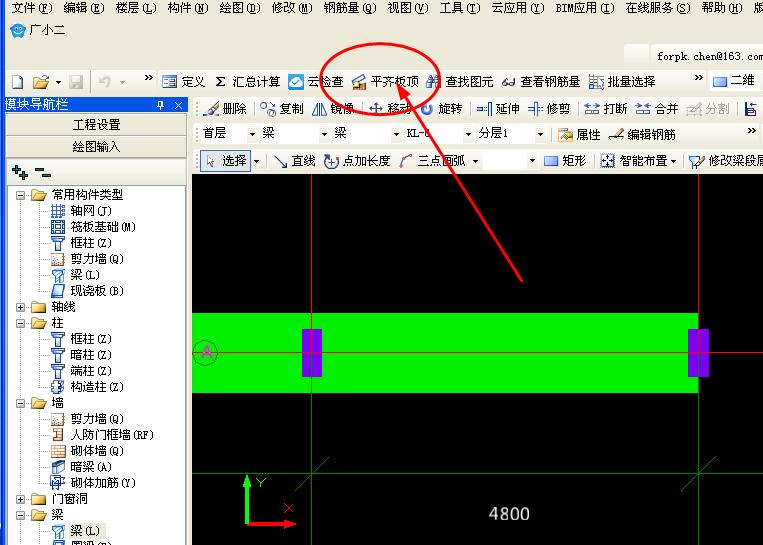
Task: Pin the 模块导航栏 panel
Action: pyautogui.click(x=161, y=105)
